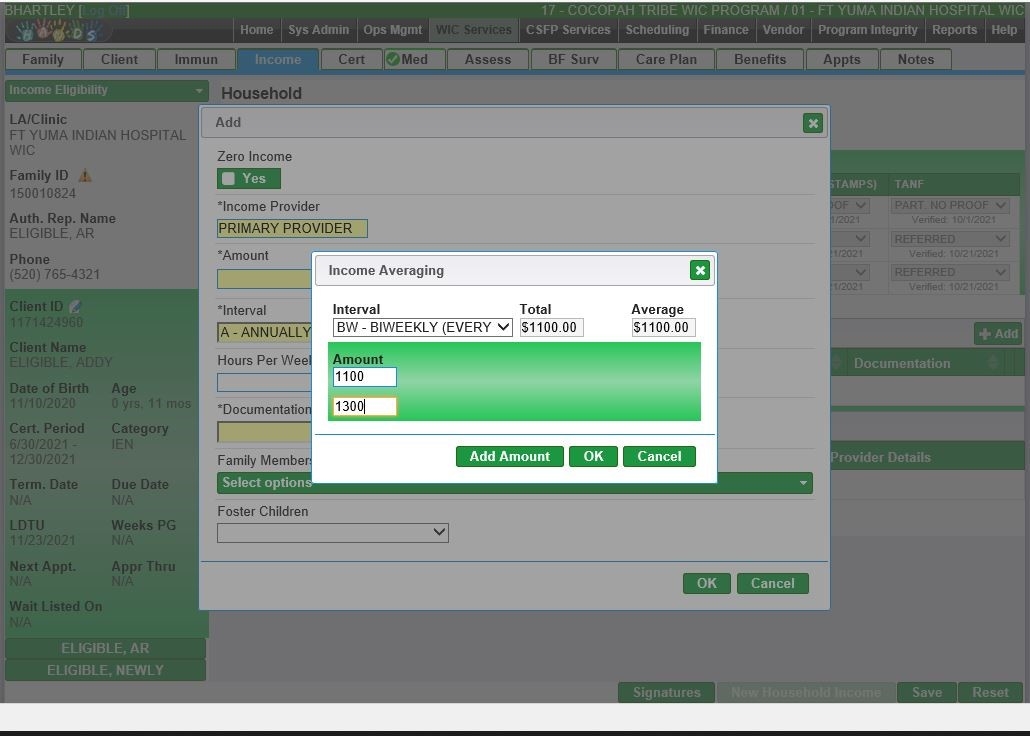Expand the Income Eligibility sidebar menu
Image resolution: width=1030 pixels, height=736 pixels.
coord(106,90)
